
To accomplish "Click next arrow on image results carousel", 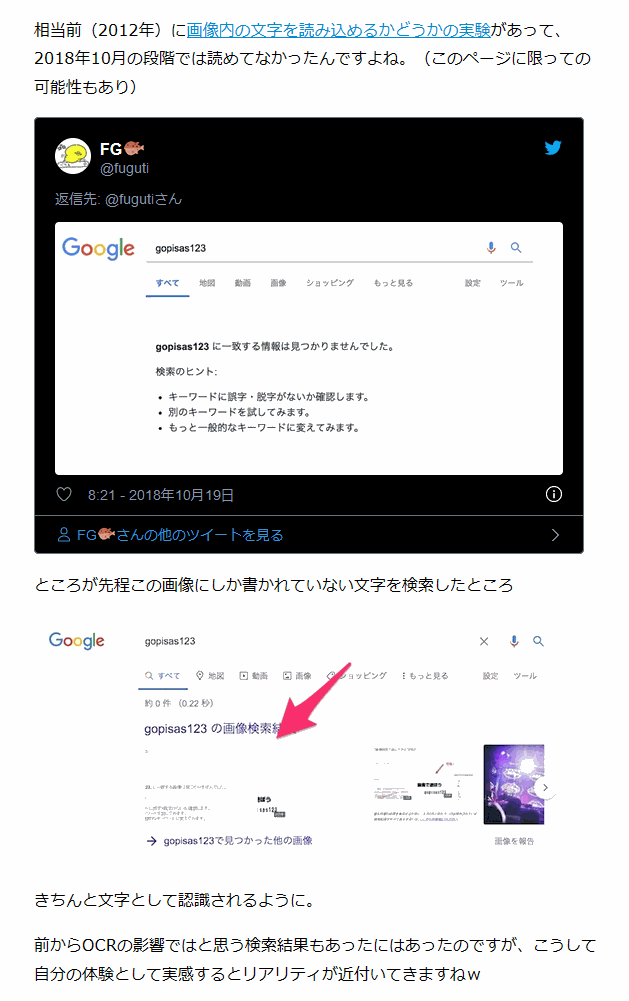I will click(545, 787).
